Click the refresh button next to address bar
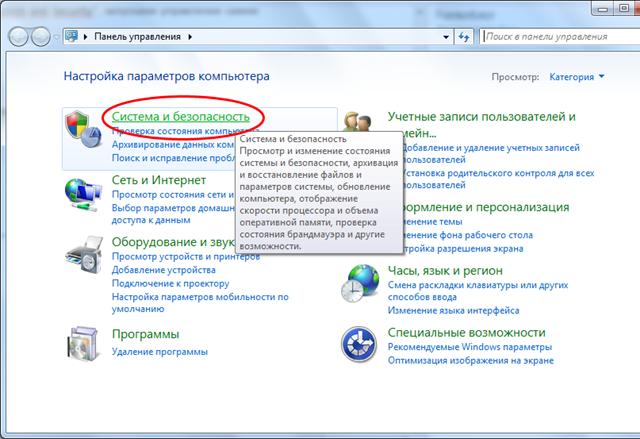Screen dimensions: 640x439 click(x=464, y=37)
